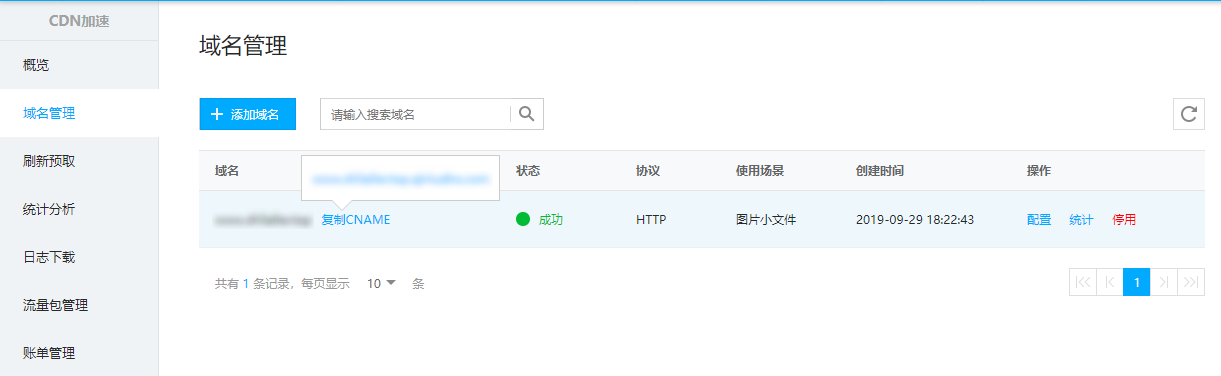The height and width of the screenshot is (376, 1221).
Task: Click 配置 for the domain row
Action: click(x=1038, y=219)
